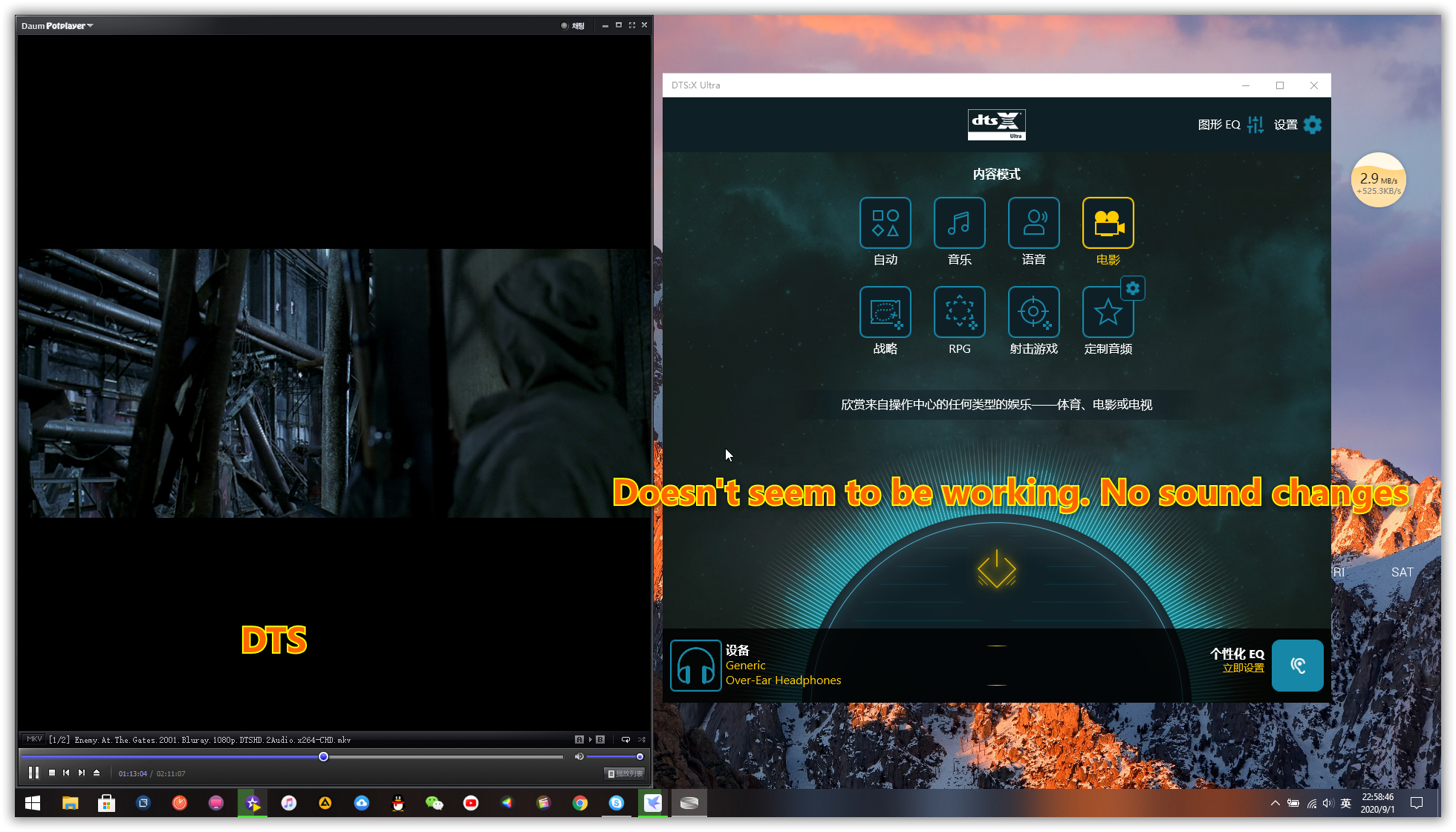Open WeChat icon in taskbar

pyautogui.click(x=435, y=803)
